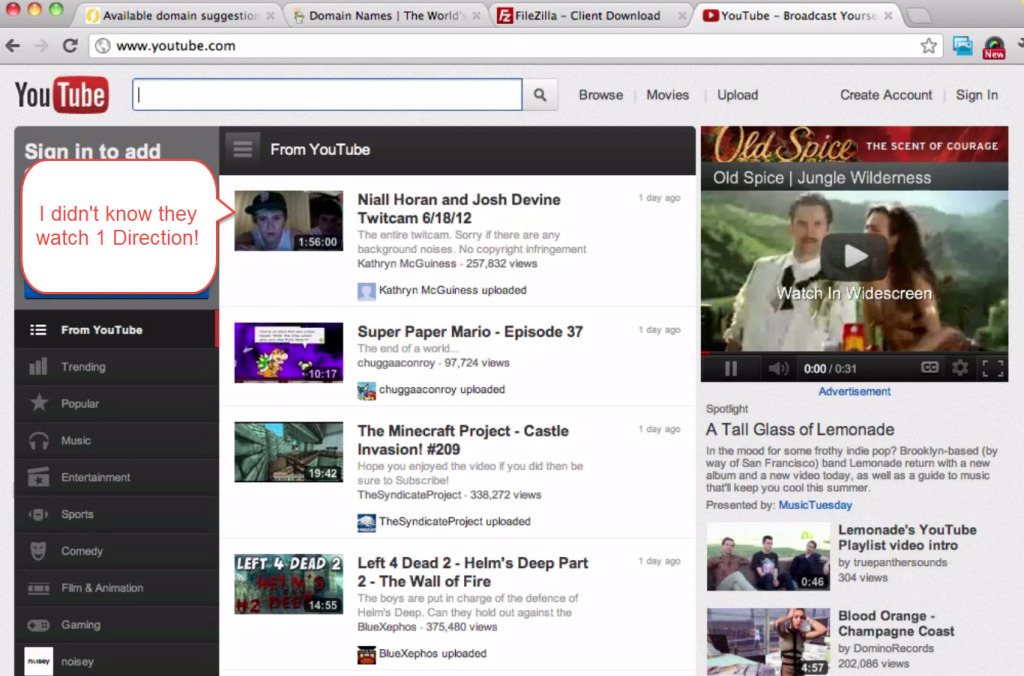Select Entertainment category
This screenshot has width=1024, height=676.
click(x=116, y=477)
